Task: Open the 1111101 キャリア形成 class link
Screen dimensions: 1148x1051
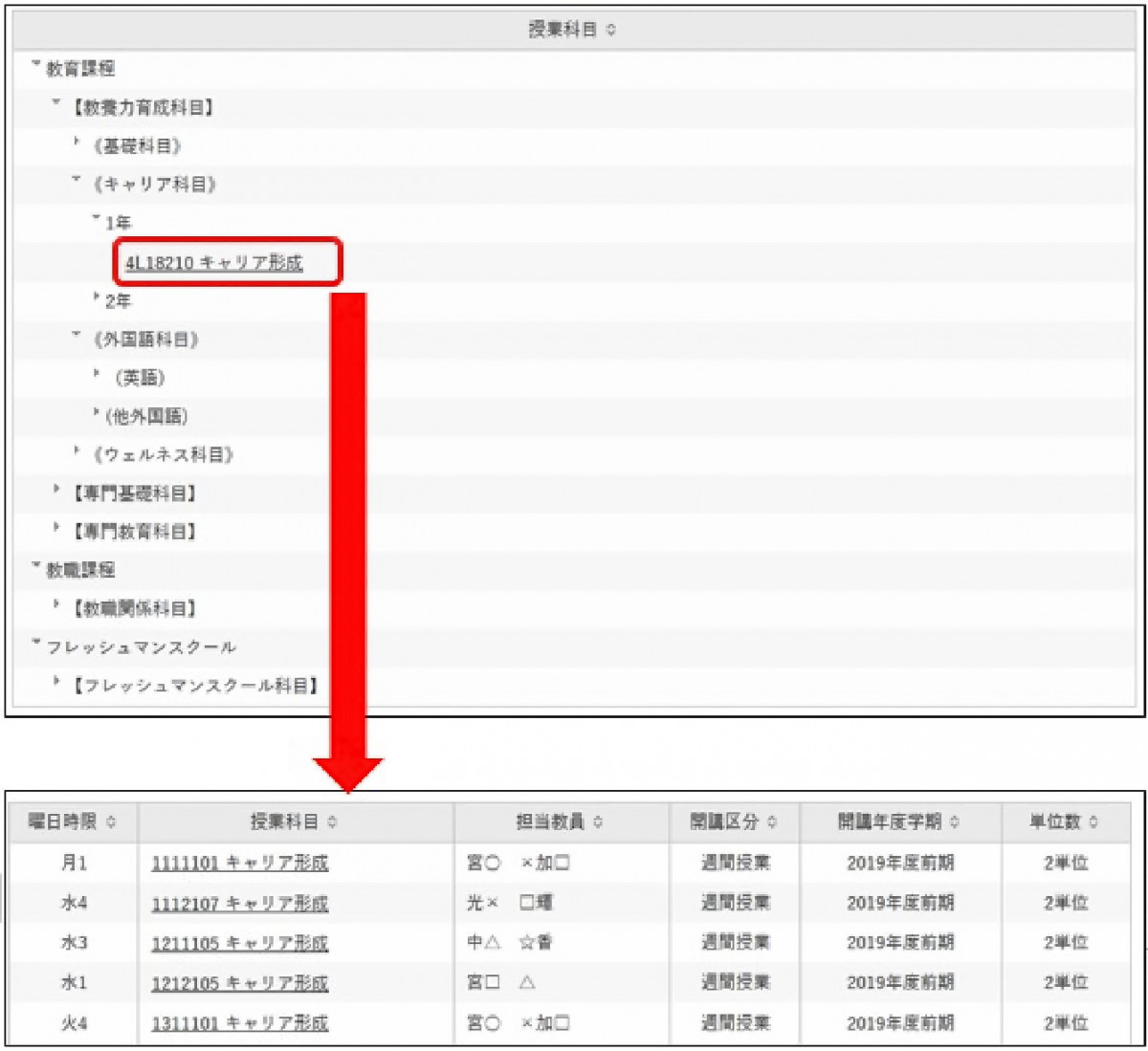Action: 239,863
